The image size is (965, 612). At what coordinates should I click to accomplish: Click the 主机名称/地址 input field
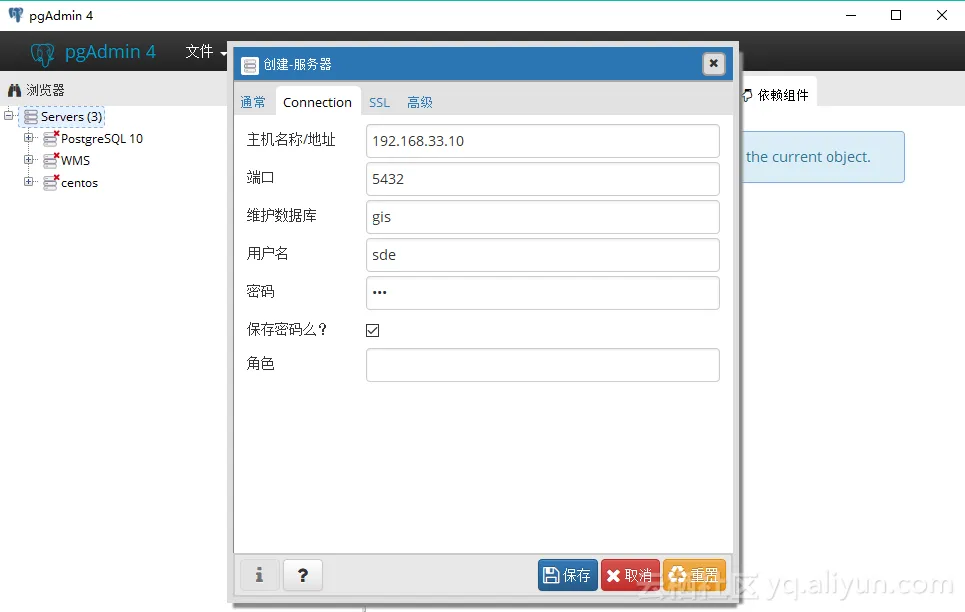point(542,141)
